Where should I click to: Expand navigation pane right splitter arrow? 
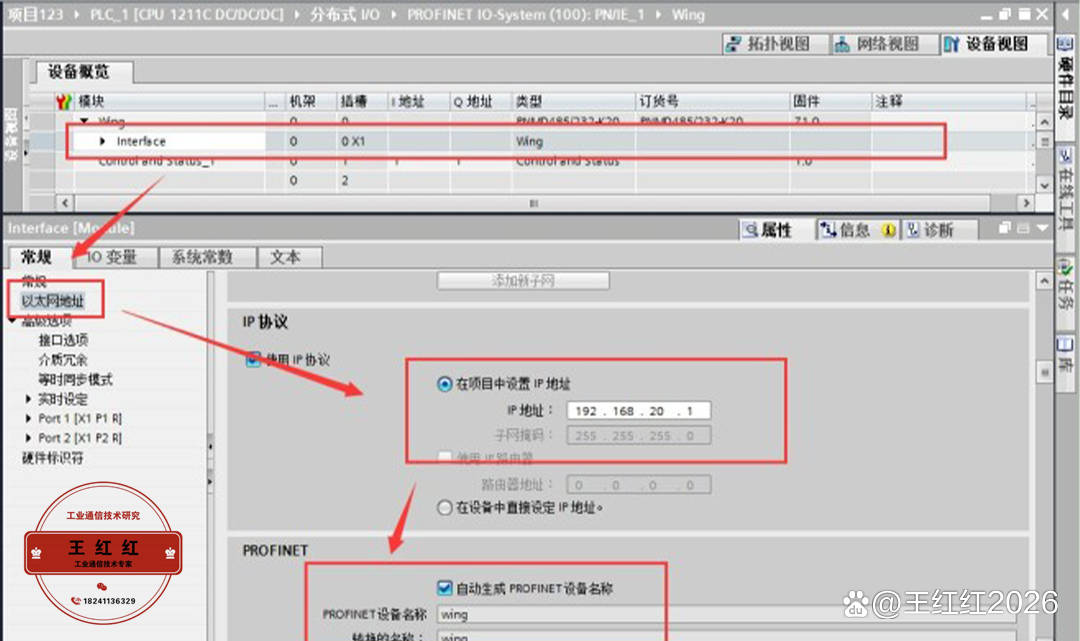(210, 481)
